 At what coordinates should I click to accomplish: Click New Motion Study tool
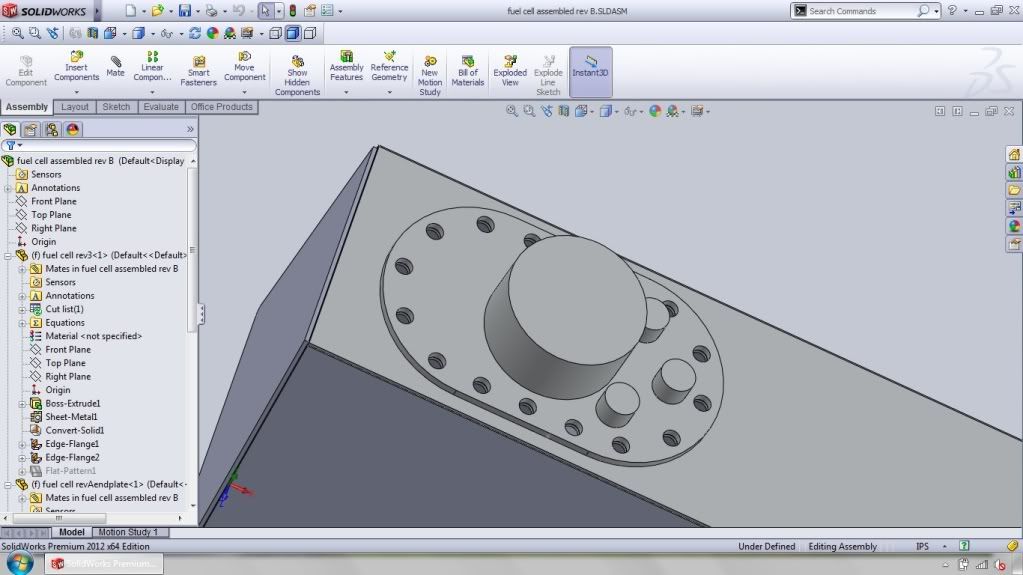(x=430, y=76)
